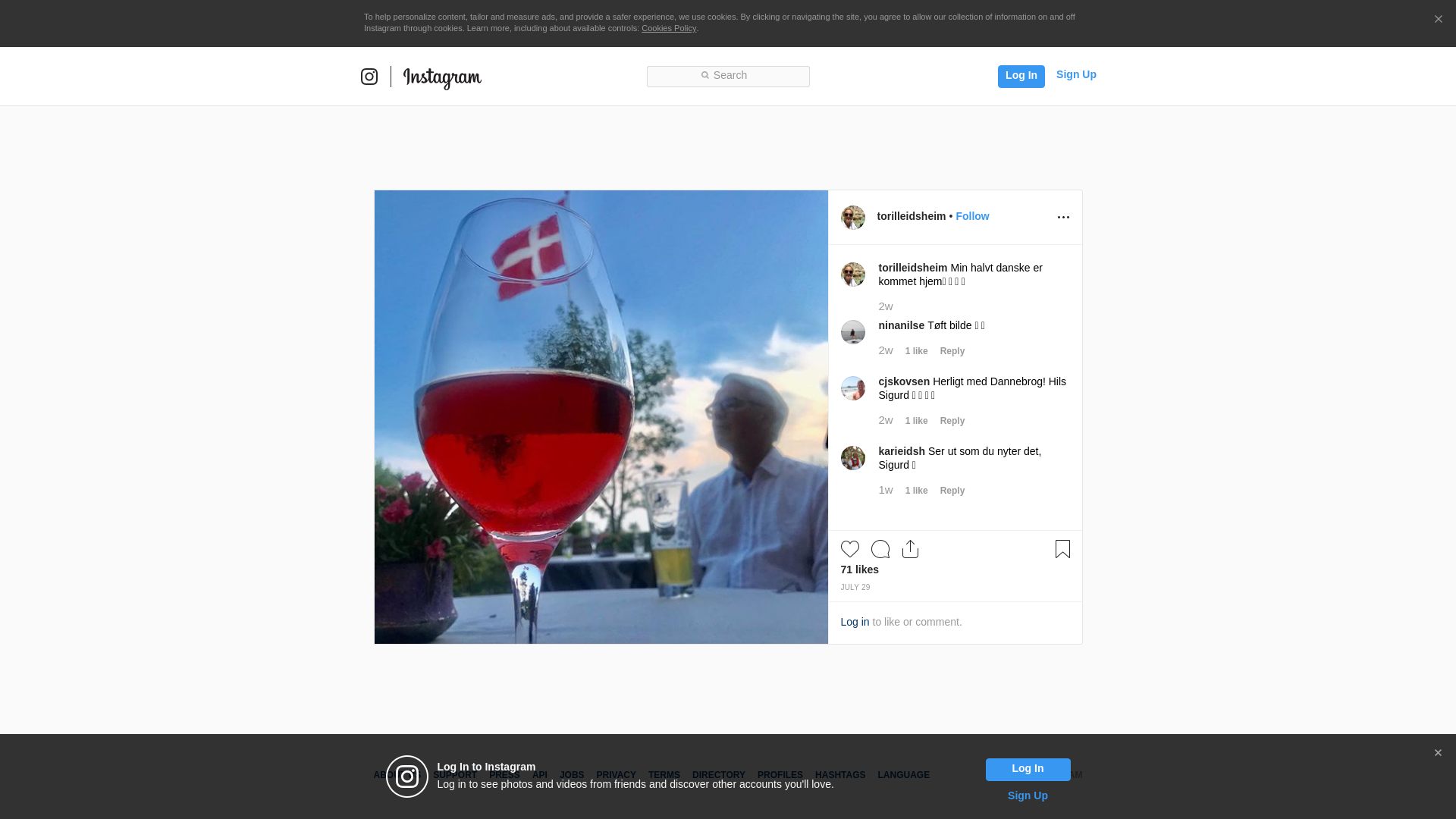Click 'Log in' to like or comment
The height and width of the screenshot is (819, 1456).
855,622
